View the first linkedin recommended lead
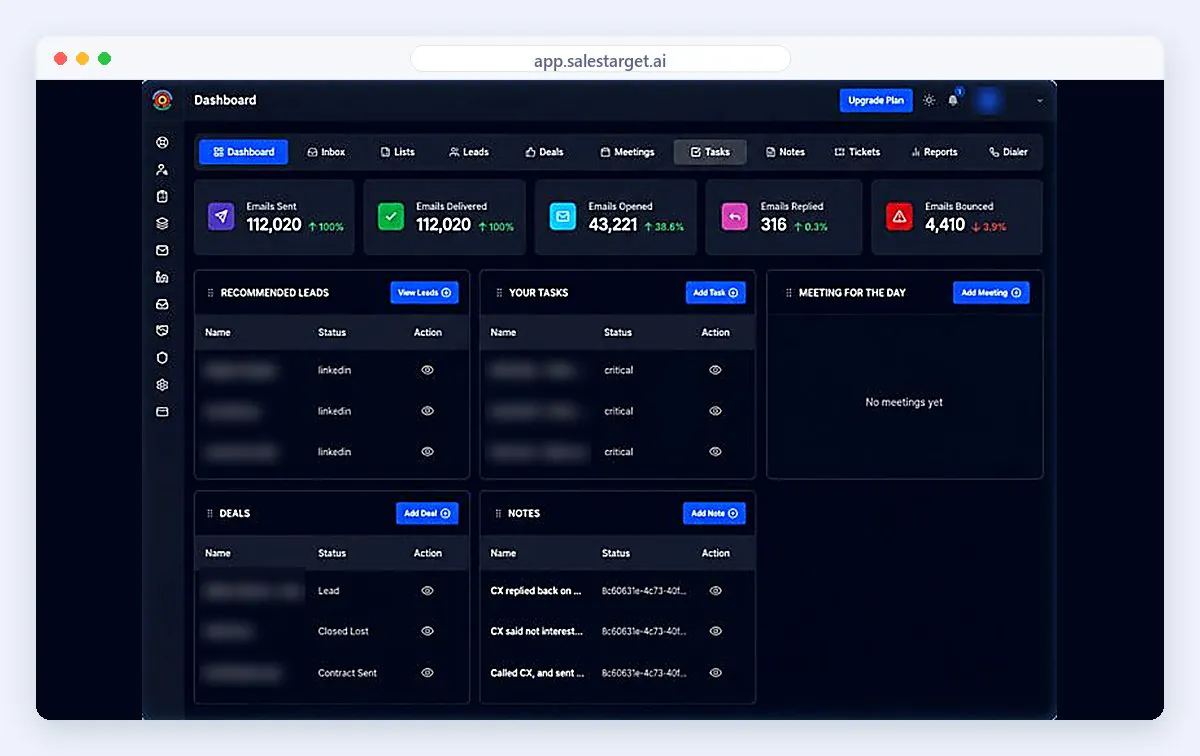 [427, 370]
